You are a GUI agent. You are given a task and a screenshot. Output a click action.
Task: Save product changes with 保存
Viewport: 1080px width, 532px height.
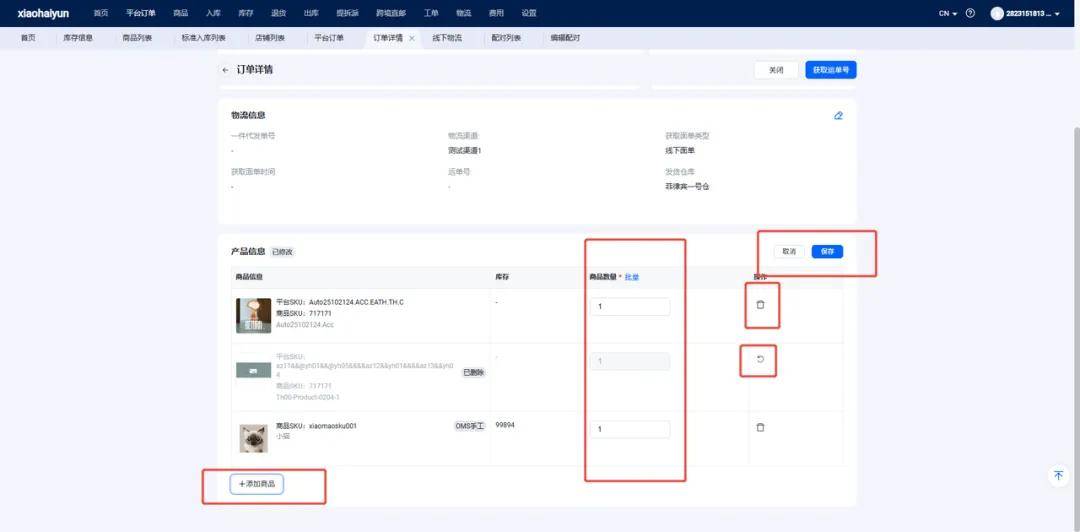[x=827, y=252]
